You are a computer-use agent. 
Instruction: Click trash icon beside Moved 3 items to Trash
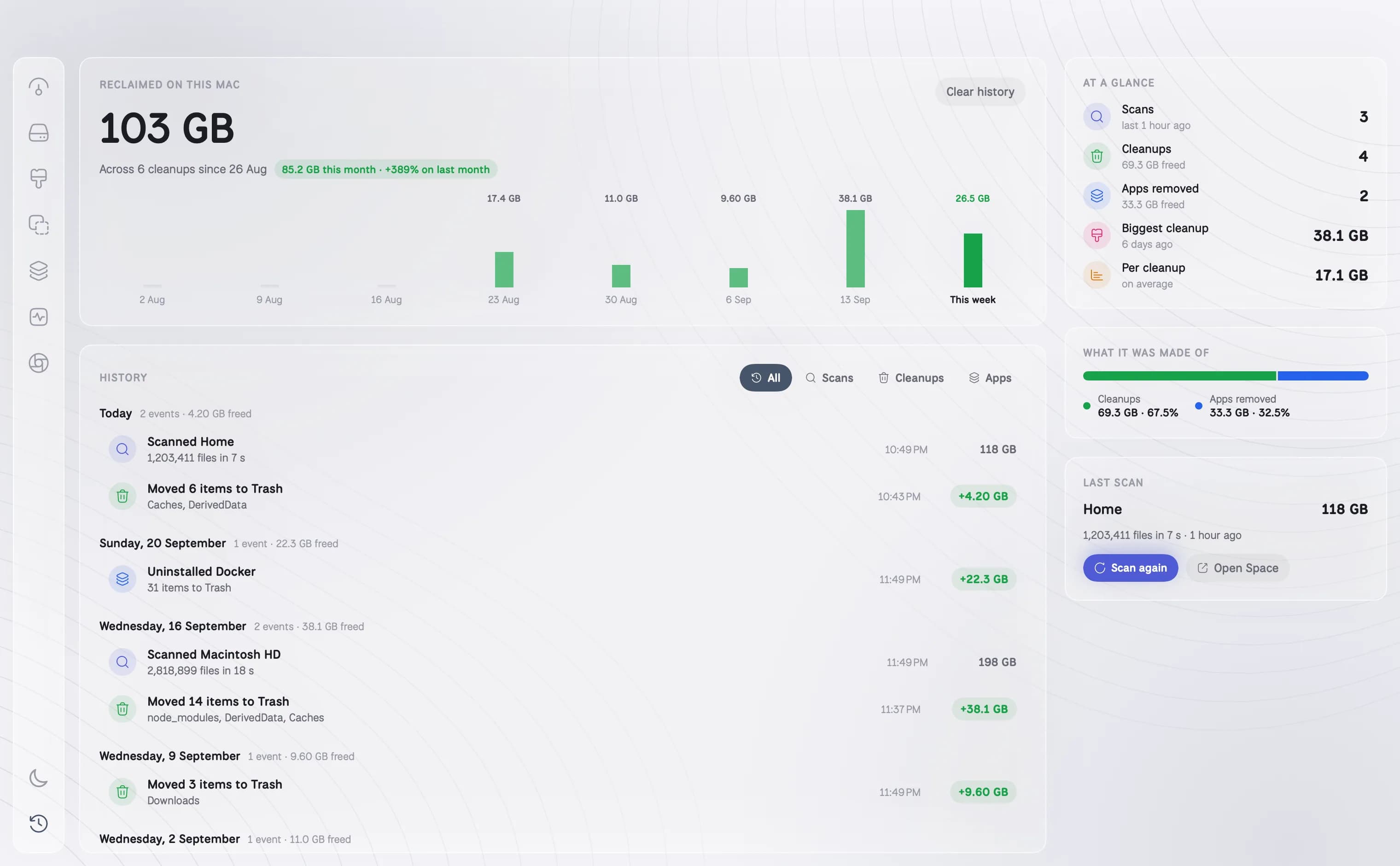tap(122, 792)
